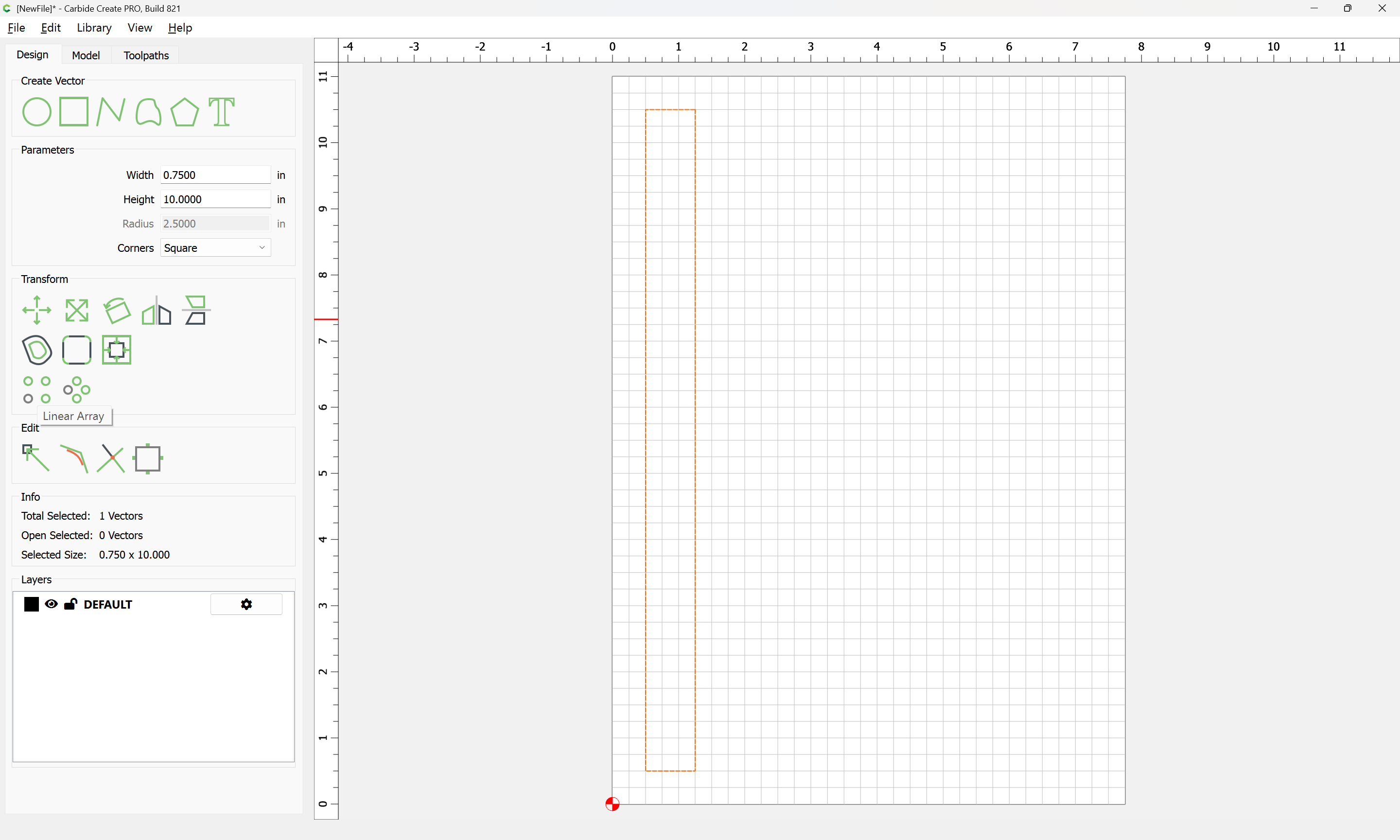Expand the Corners dropdown
Screen dimensions: 1400x840
[x=215, y=248]
